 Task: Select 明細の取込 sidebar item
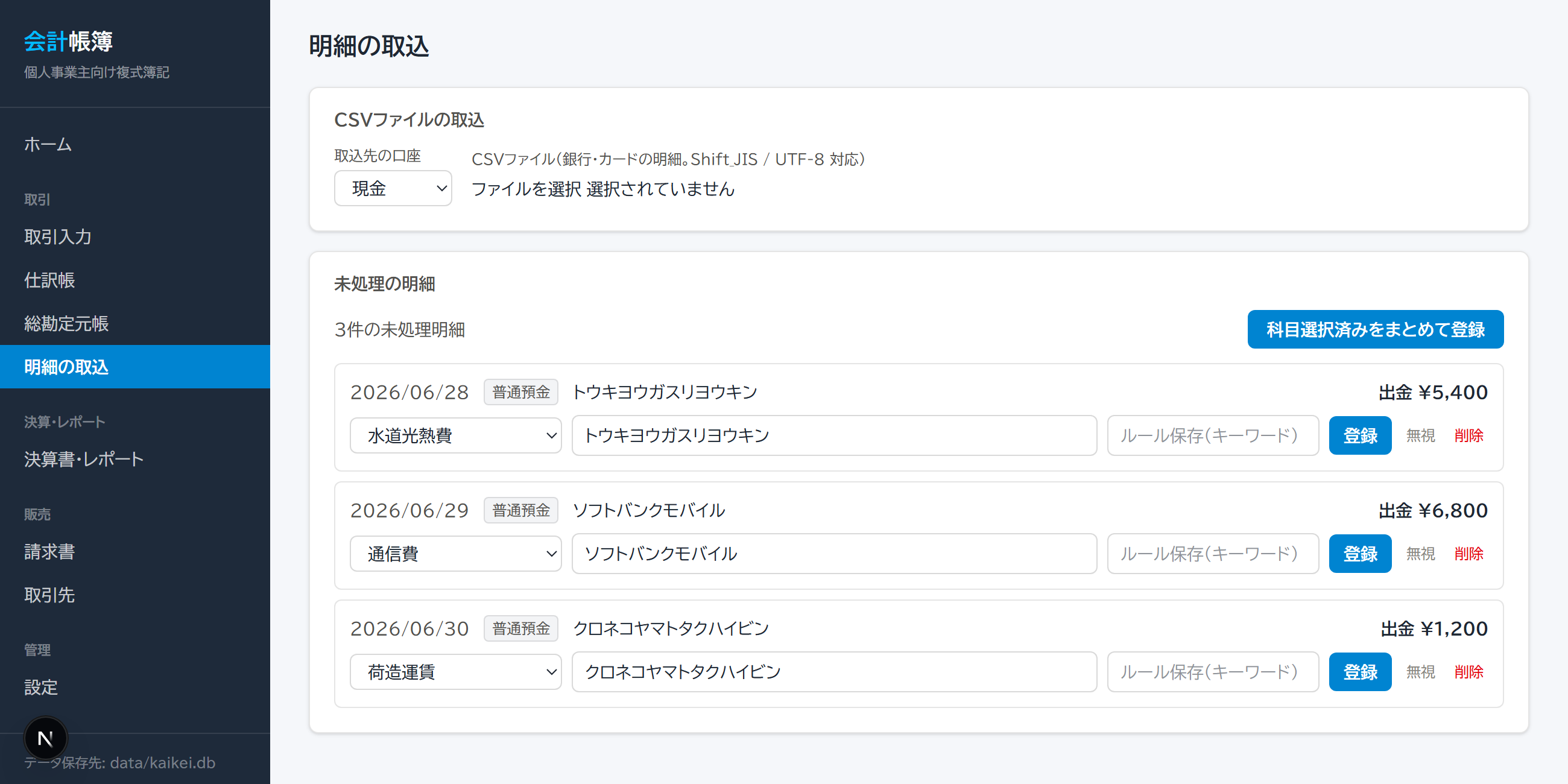click(135, 367)
